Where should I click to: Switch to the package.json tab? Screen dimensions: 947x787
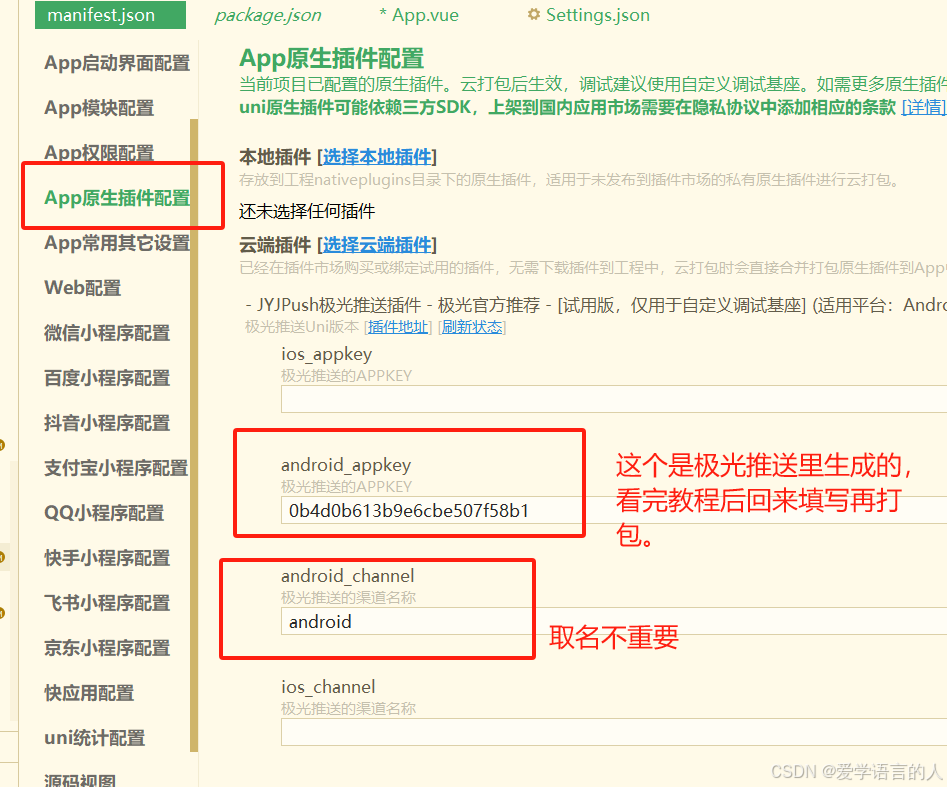click(x=267, y=15)
